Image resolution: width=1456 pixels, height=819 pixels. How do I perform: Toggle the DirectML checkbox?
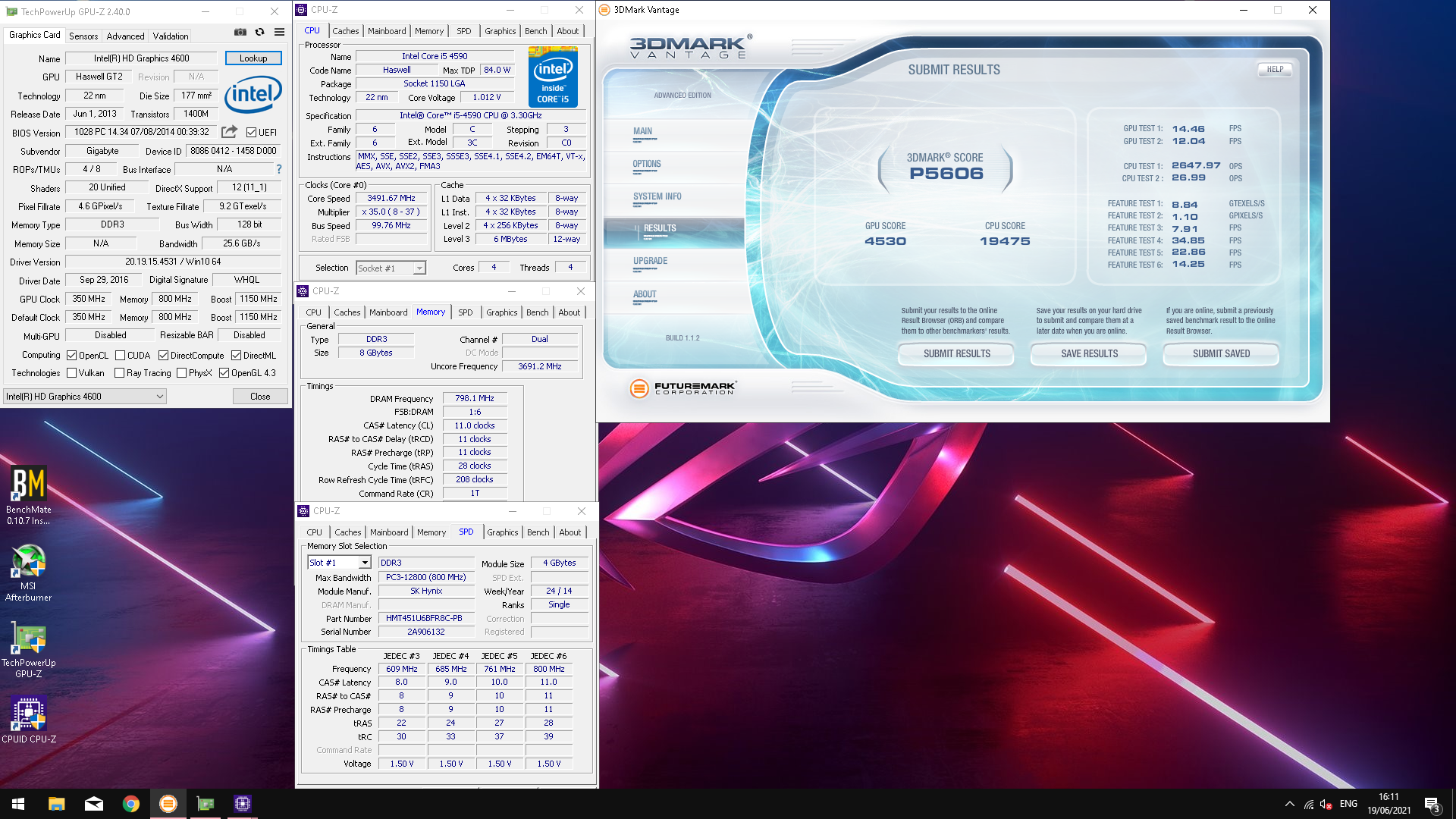(x=236, y=355)
